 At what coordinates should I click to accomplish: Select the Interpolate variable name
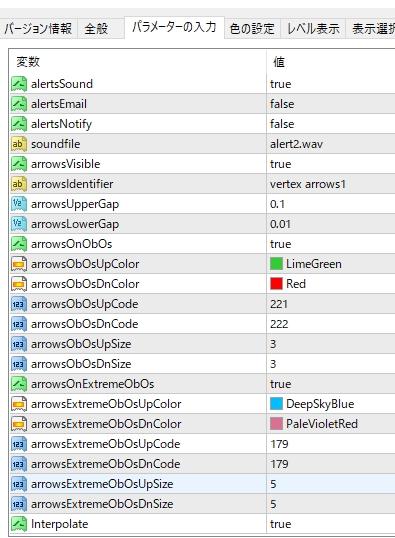(x=59, y=524)
